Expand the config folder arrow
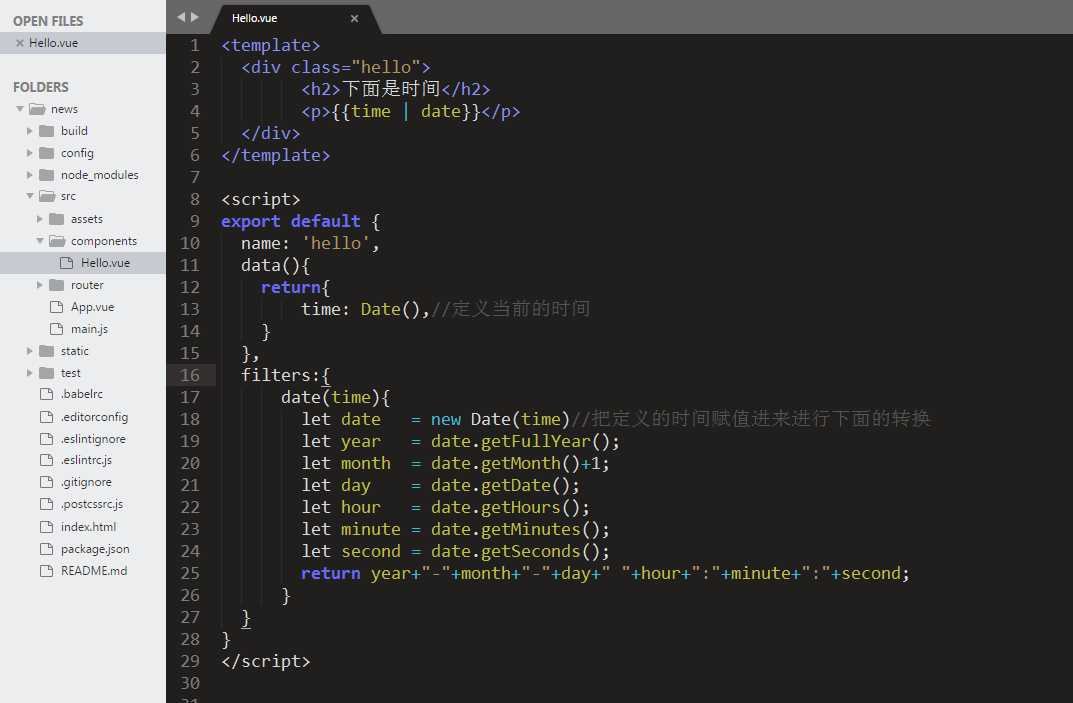This screenshot has width=1073, height=703. pyautogui.click(x=29, y=153)
